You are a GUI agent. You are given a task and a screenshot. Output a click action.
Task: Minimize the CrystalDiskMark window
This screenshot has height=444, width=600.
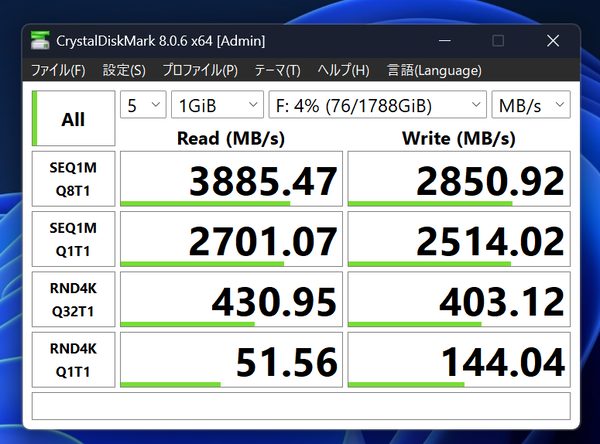[x=445, y=41]
